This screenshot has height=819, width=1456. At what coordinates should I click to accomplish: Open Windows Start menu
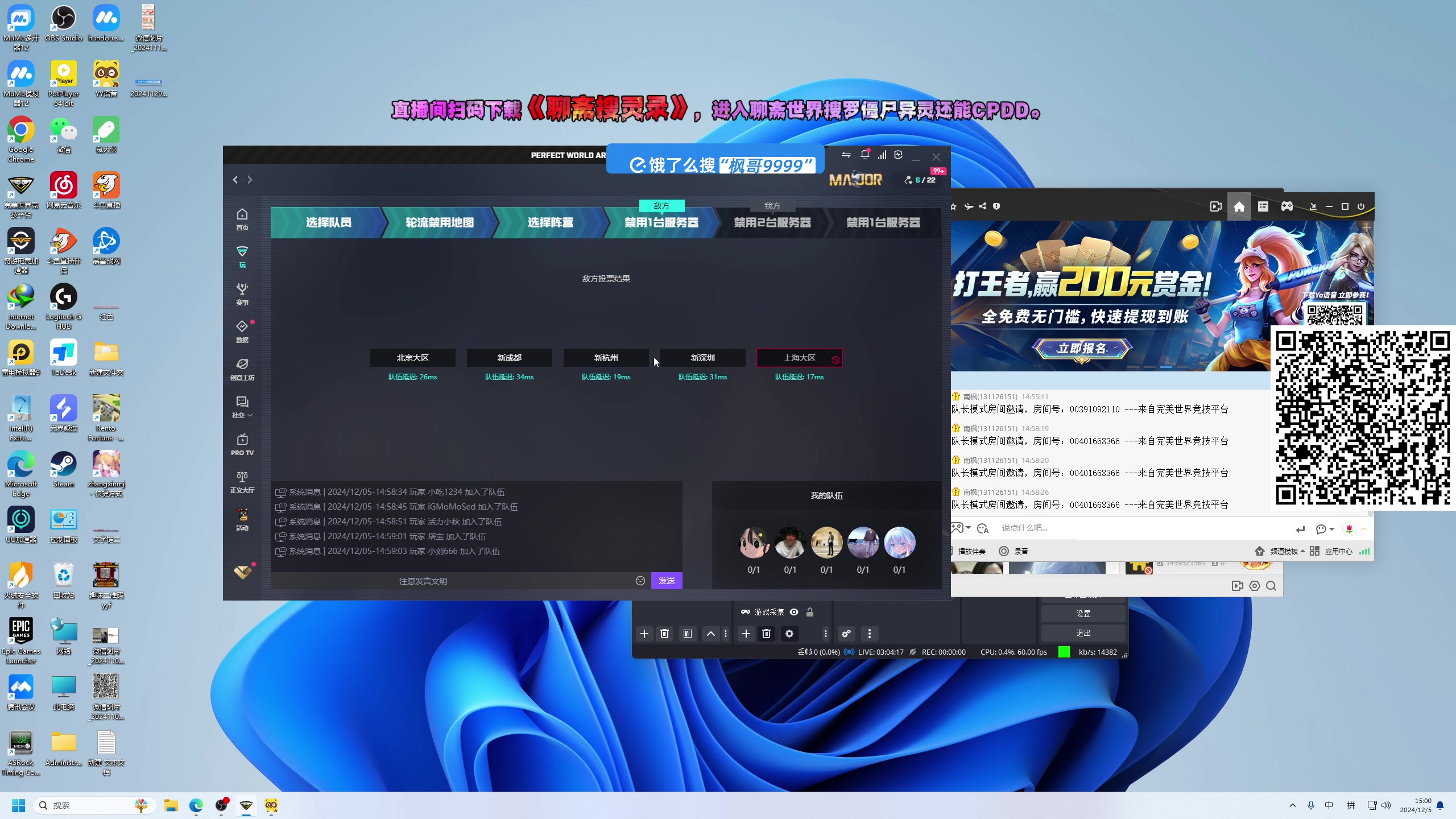pyautogui.click(x=19, y=805)
